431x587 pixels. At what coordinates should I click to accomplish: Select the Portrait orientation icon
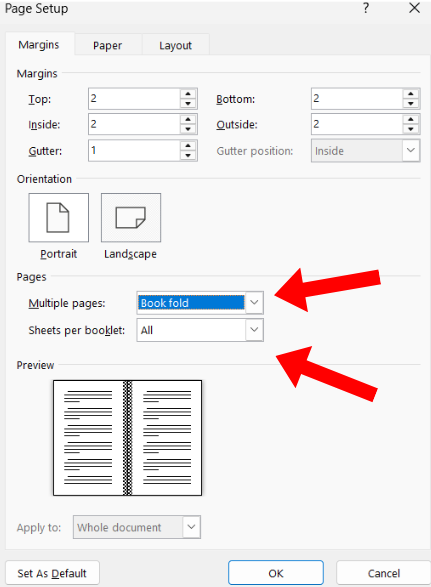58,218
